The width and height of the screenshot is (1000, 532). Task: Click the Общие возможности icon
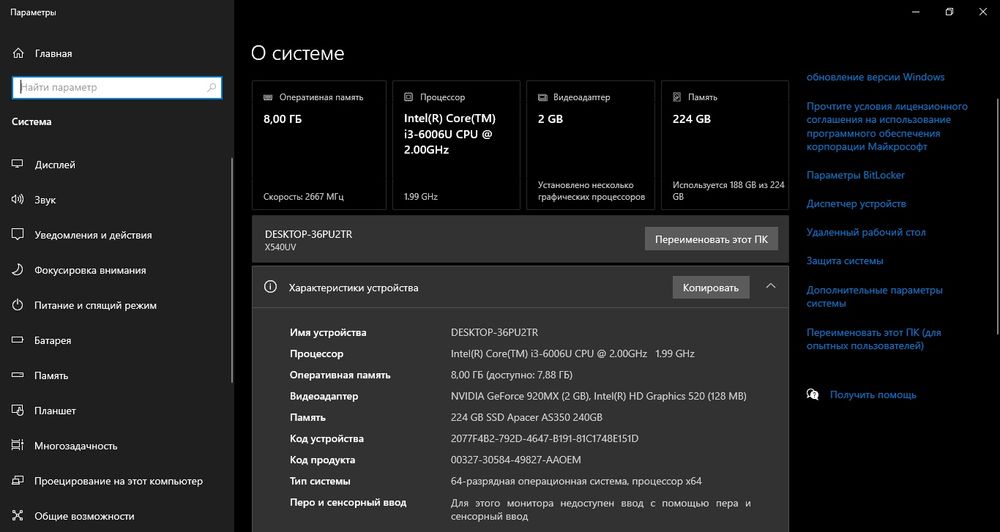[x=18, y=516]
